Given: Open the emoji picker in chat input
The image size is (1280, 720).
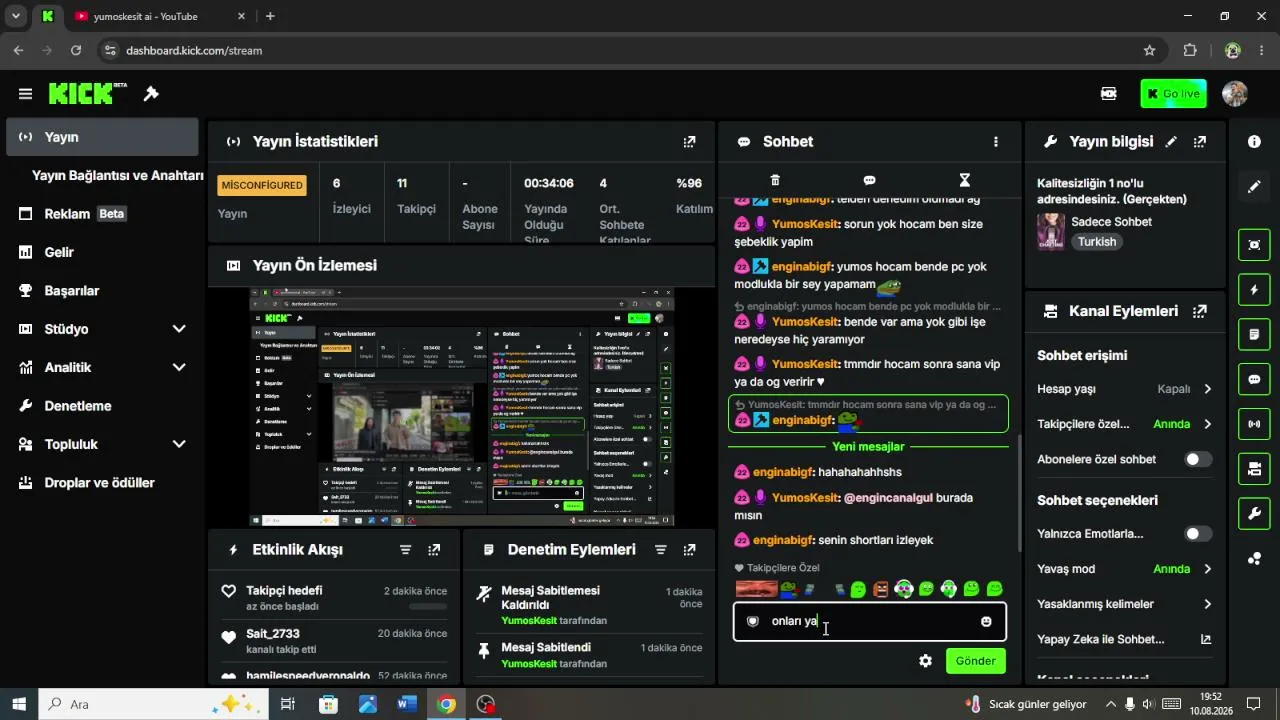Looking at the screenshot, I should point(986,622).
